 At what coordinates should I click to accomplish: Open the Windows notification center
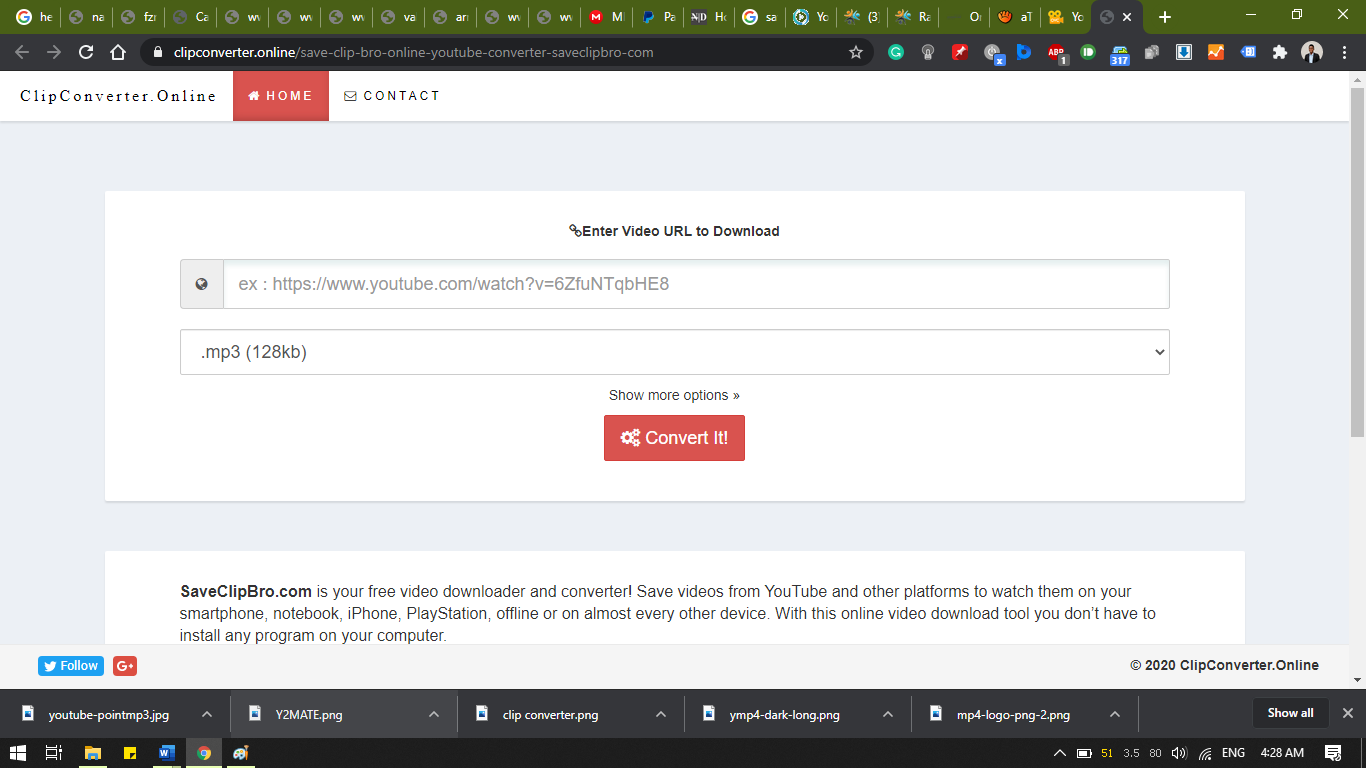(1333, 753)
